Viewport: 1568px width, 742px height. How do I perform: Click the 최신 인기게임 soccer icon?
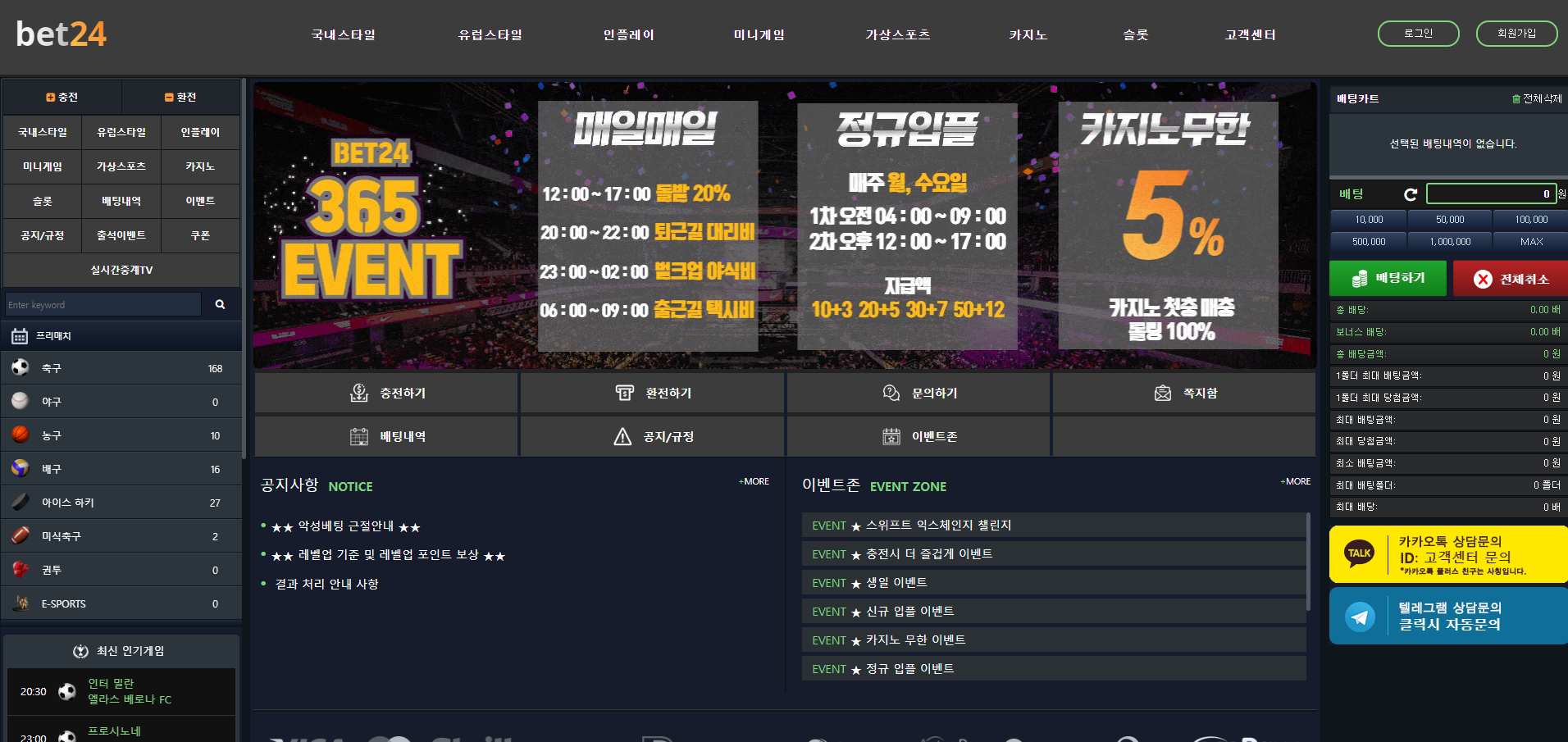point(80,651)
